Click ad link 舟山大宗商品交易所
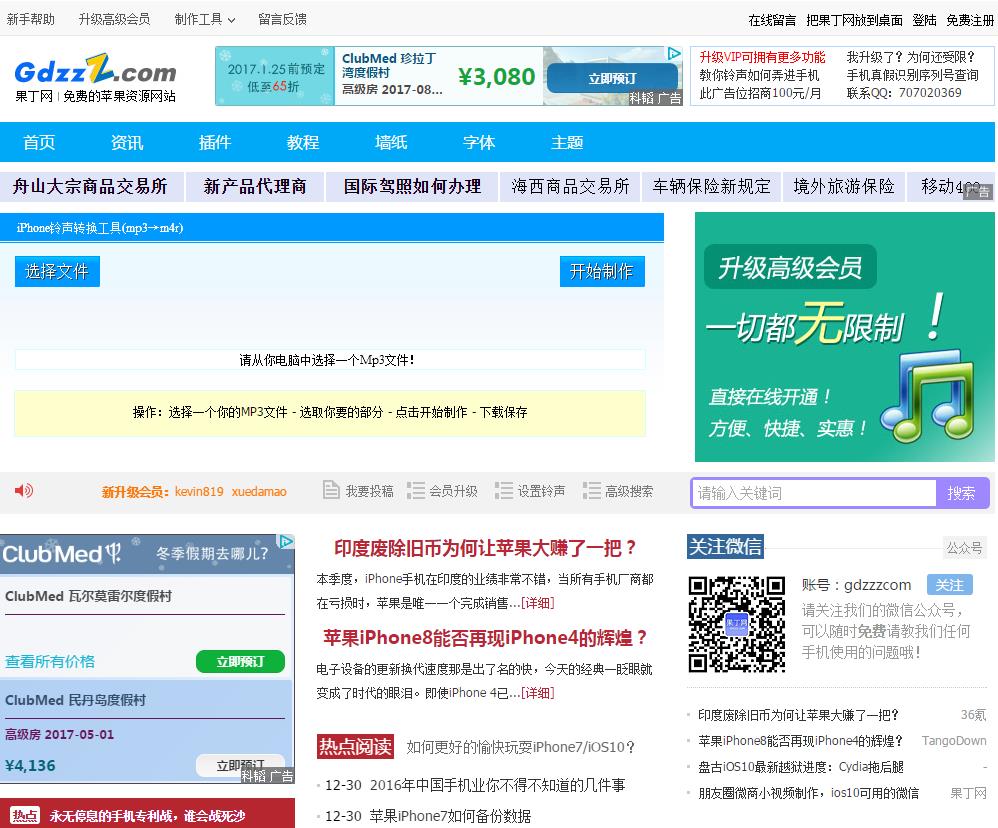Image resolution: width=998 pixels, height=828 pixels. 90,186
